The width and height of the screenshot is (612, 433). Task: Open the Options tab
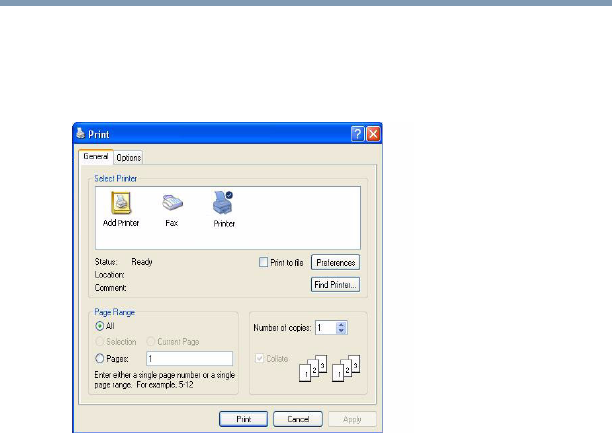128,158
